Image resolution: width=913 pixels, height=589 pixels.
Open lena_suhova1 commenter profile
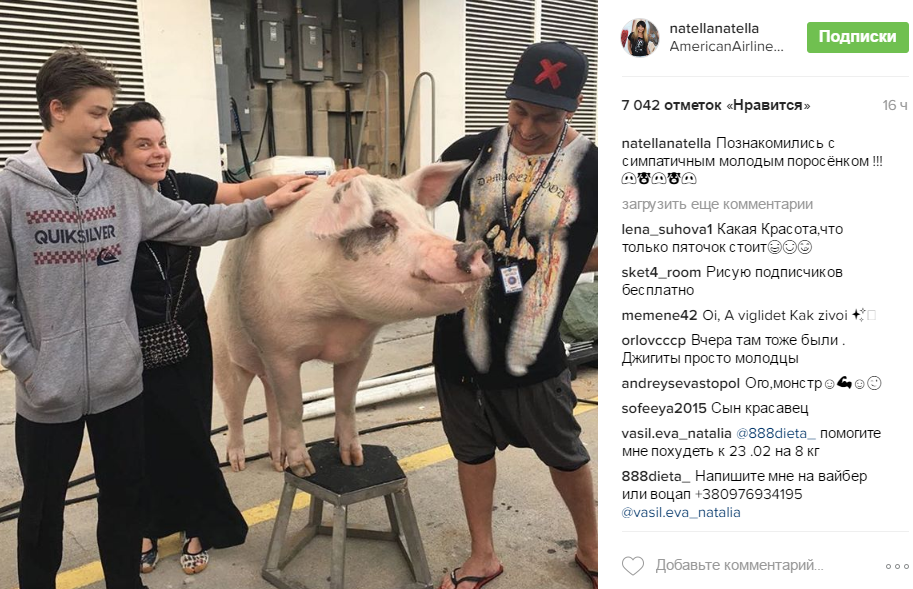pyautogui.click(x=667, y=229)
